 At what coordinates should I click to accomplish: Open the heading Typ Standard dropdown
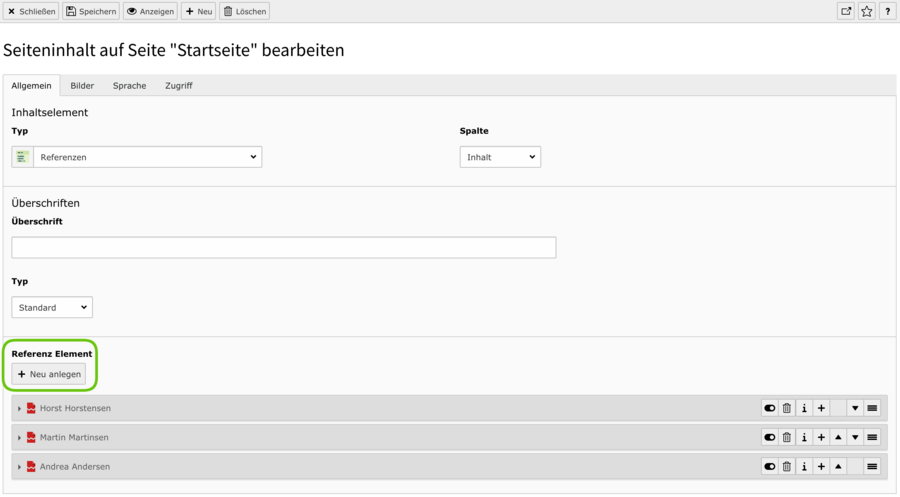(52, 307)
